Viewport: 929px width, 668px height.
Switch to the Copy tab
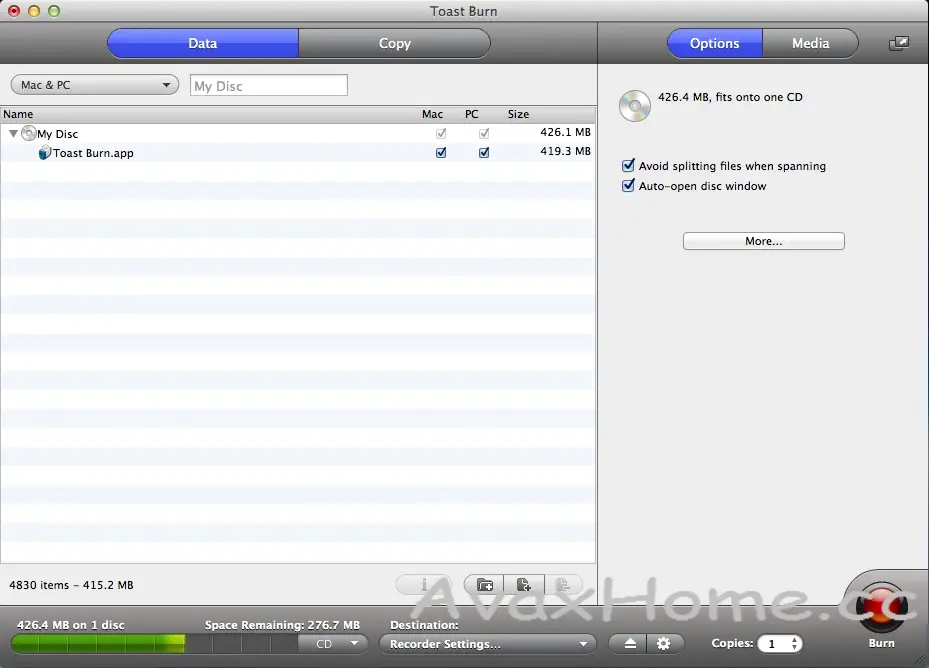395,43
